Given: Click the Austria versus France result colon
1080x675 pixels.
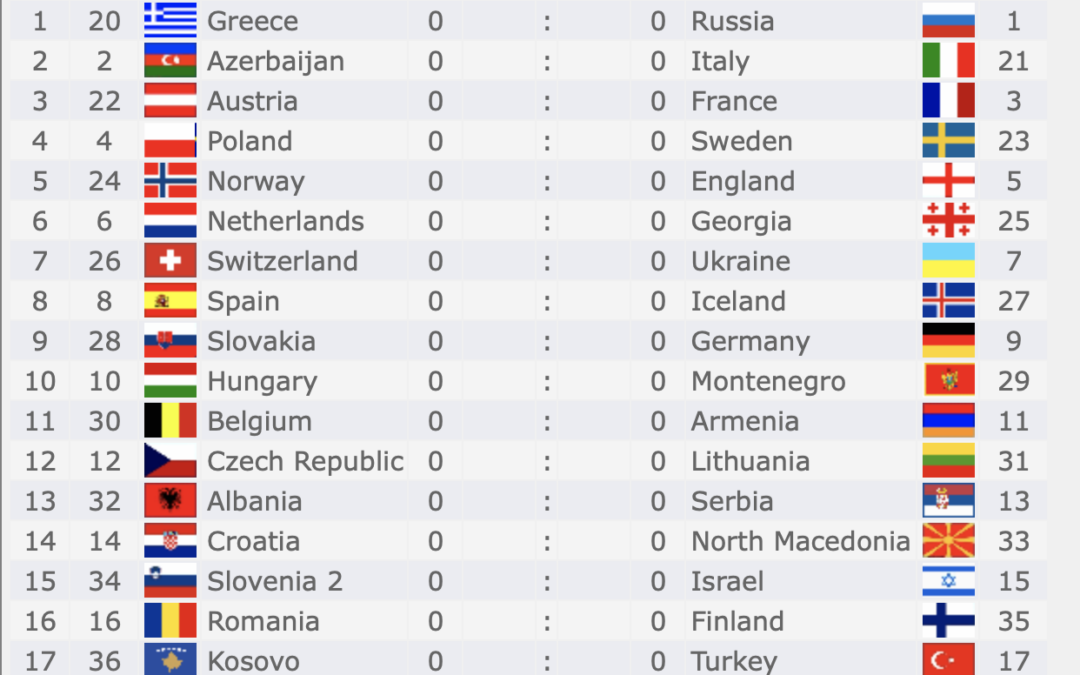Looking at the screenshot, I should click(x=547, y=101).
